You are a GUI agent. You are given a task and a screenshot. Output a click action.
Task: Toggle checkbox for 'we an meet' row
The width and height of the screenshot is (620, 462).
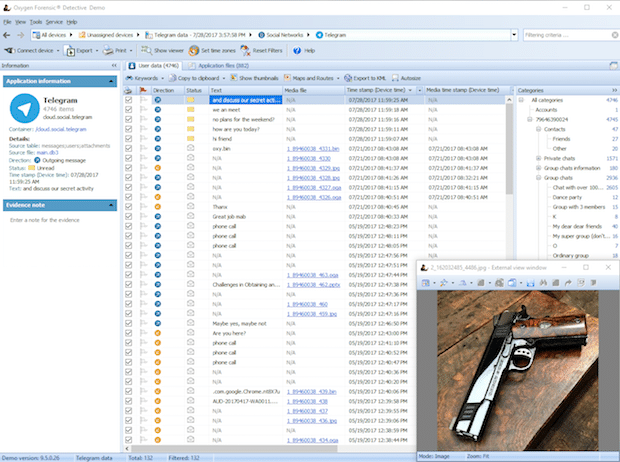tap(129, 110)
